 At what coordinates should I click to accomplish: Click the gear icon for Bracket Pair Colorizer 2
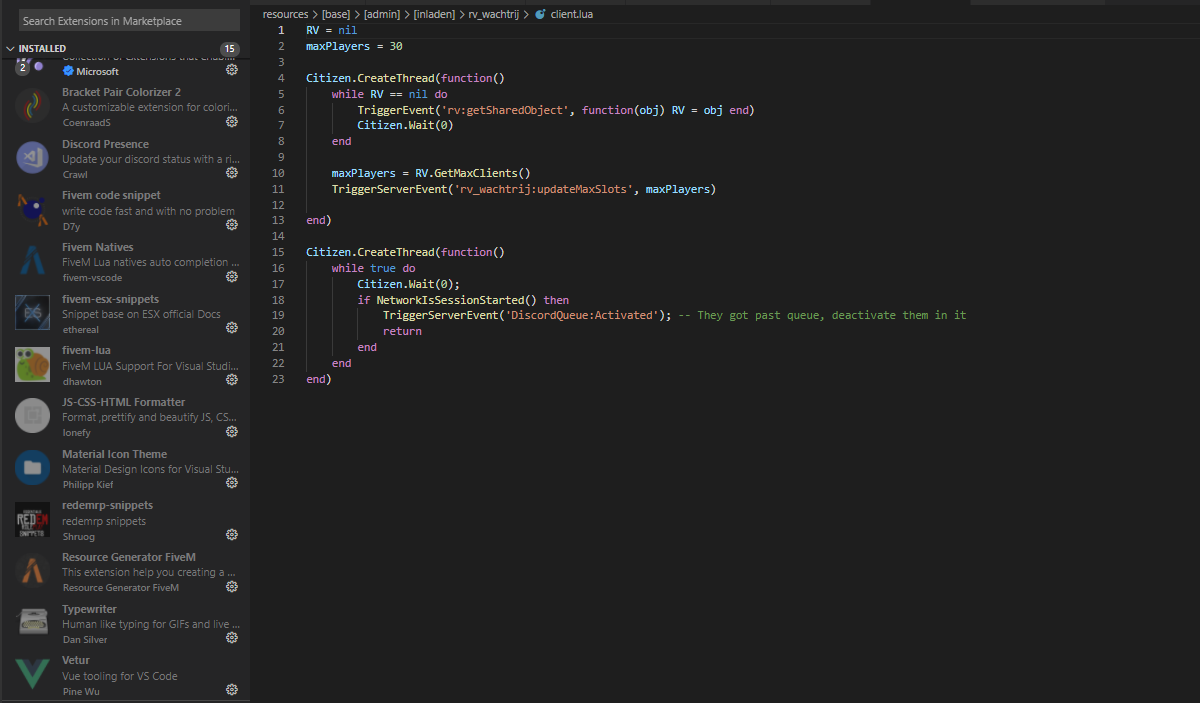click(232, 122)
